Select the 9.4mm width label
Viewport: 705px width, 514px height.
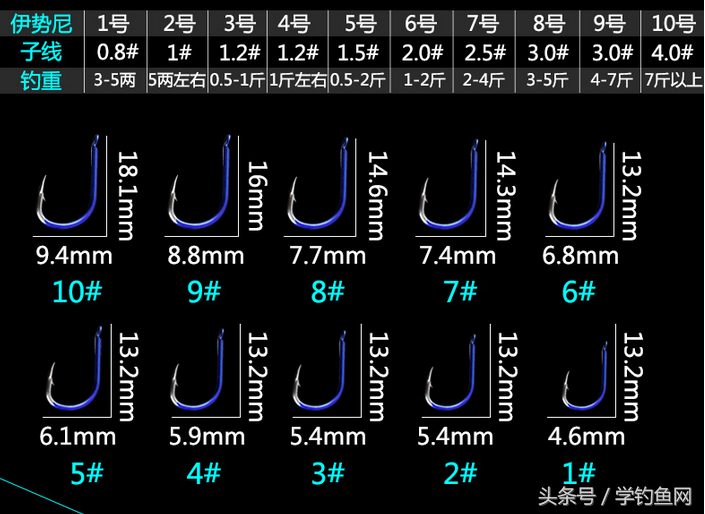pos(74,256)
